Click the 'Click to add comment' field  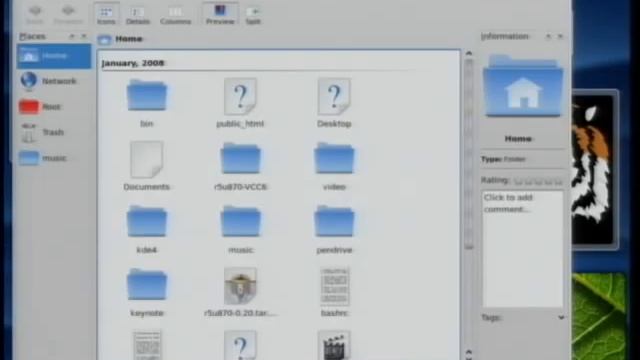(x=523, y=249)
